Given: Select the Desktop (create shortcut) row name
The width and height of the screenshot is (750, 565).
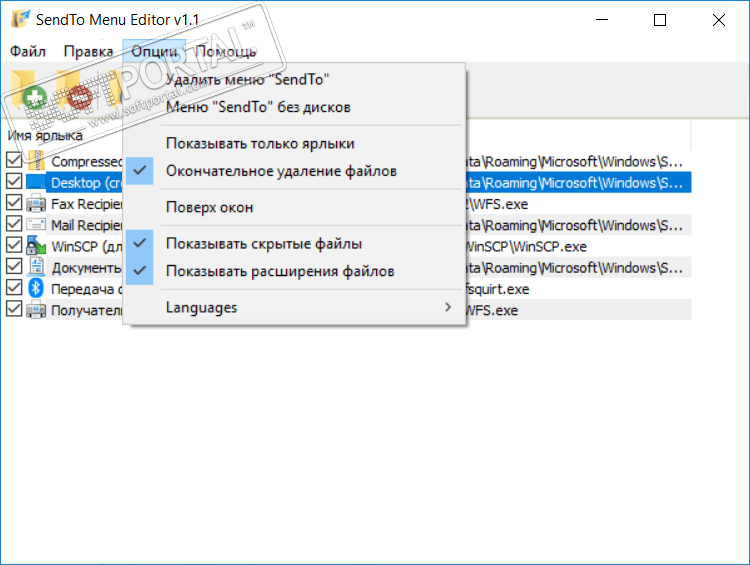Looking at the screenshot, I should tap(87, 183).
